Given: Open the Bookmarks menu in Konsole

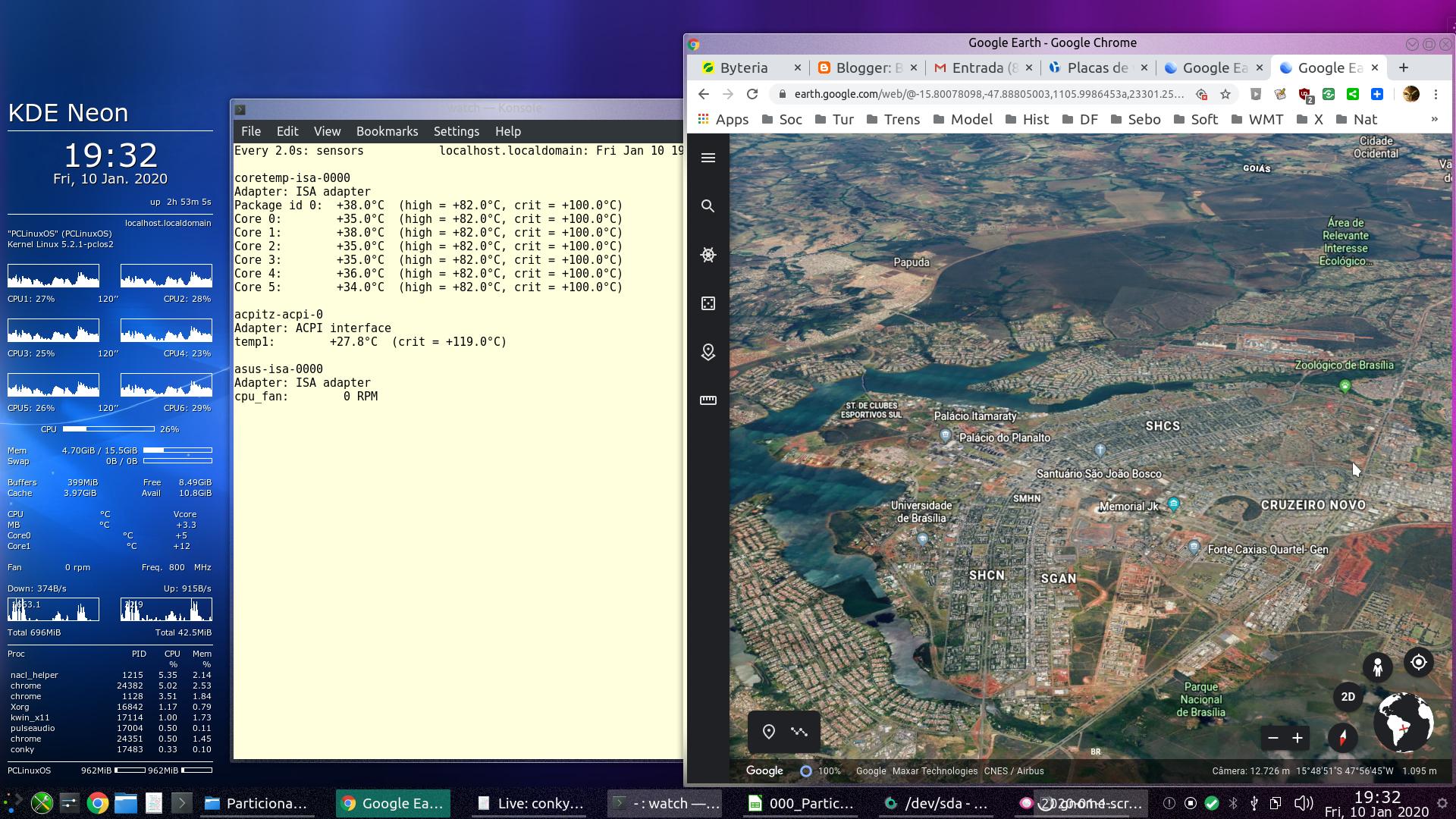Looking at the screenshot, I should pyautogui.click(x=387, y=131).
